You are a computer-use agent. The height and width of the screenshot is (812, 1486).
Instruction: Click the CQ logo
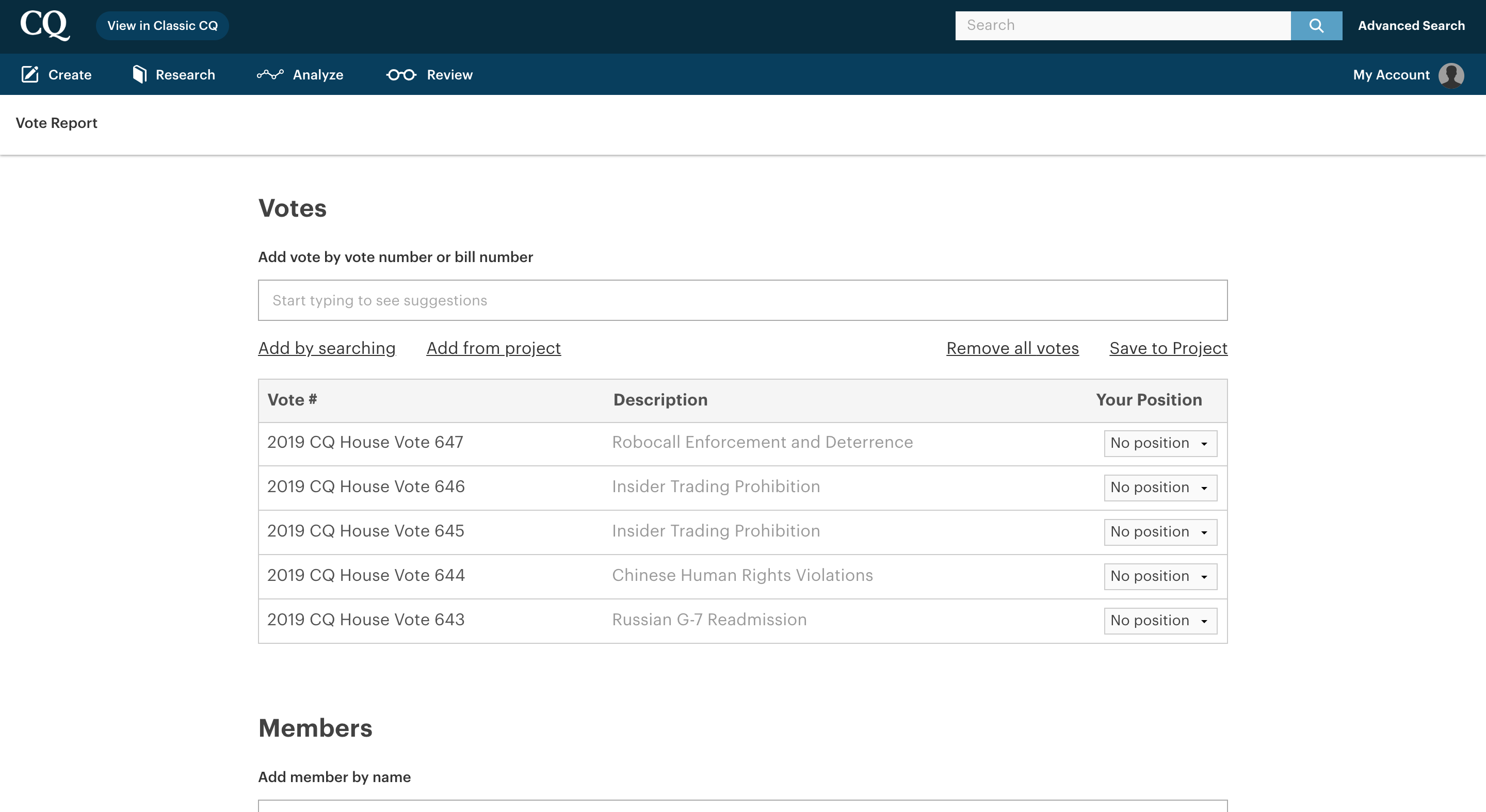tap(45, 25)
